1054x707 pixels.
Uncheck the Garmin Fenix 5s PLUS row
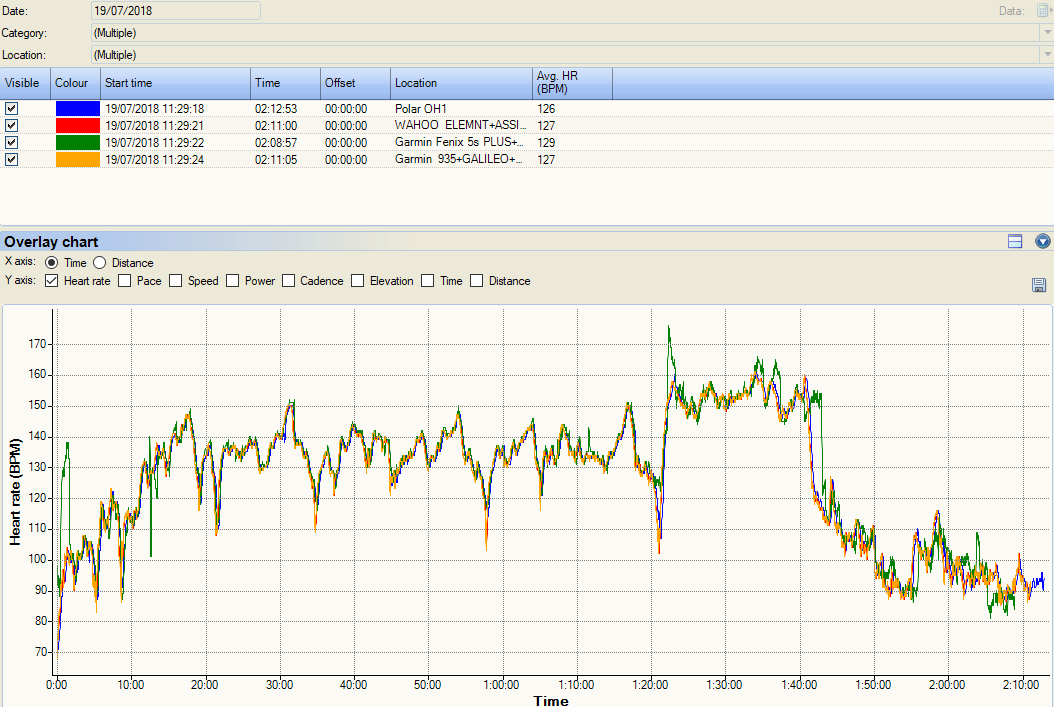(x=12, y=142)
